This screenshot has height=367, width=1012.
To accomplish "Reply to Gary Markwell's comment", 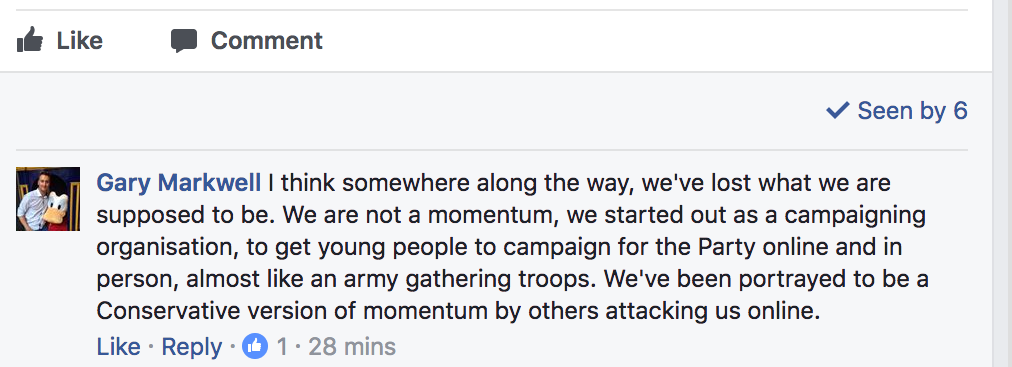I will [192, 347].
